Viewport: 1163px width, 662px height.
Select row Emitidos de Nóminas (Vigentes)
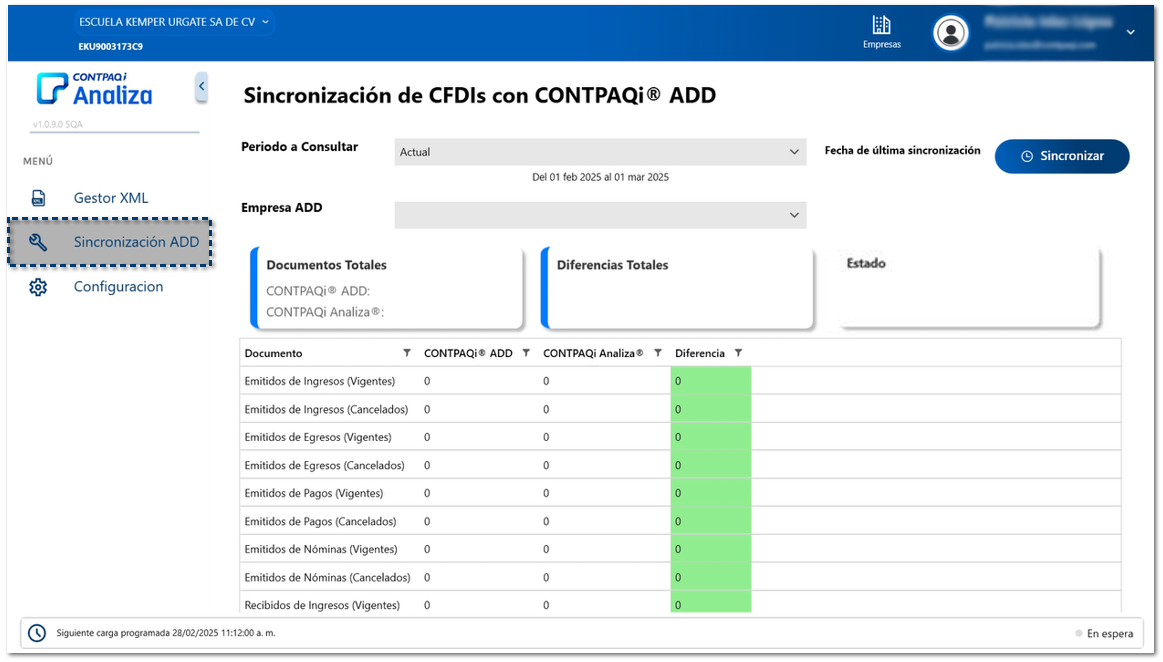[x=680, y=549]
